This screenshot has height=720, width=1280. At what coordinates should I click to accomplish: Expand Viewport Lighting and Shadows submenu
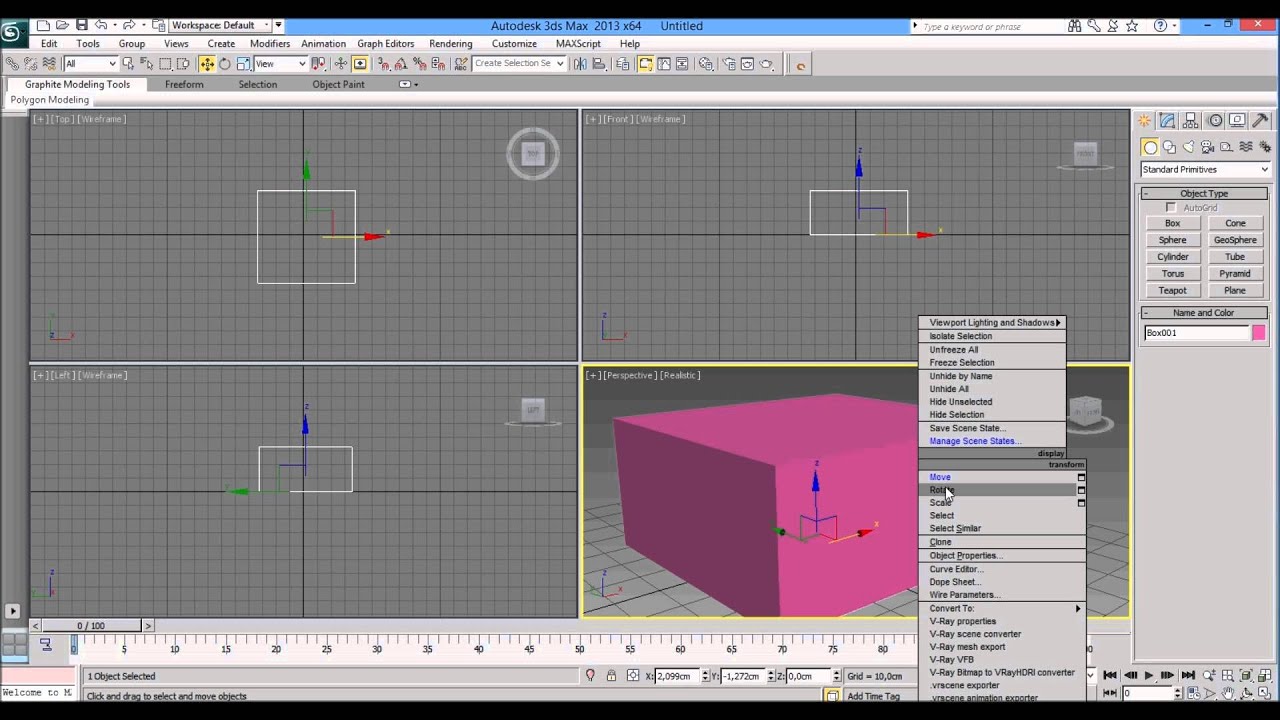(x=992, y=322)
